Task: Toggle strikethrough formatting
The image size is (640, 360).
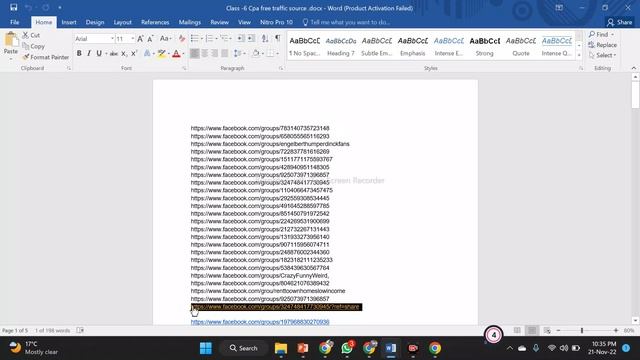Action: click(114, 53)
